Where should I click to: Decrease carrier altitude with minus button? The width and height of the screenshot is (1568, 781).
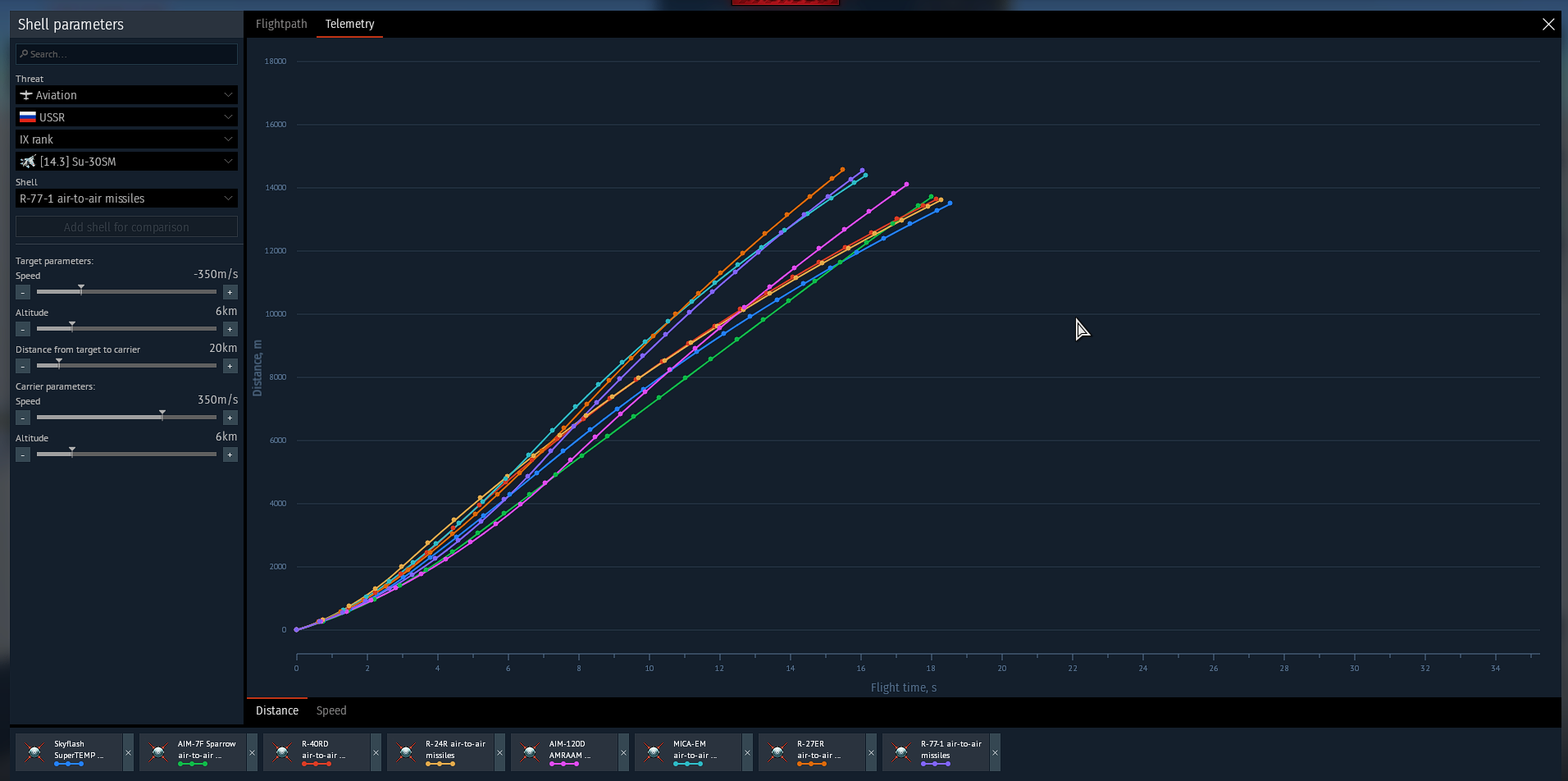[x=23, y=454]
